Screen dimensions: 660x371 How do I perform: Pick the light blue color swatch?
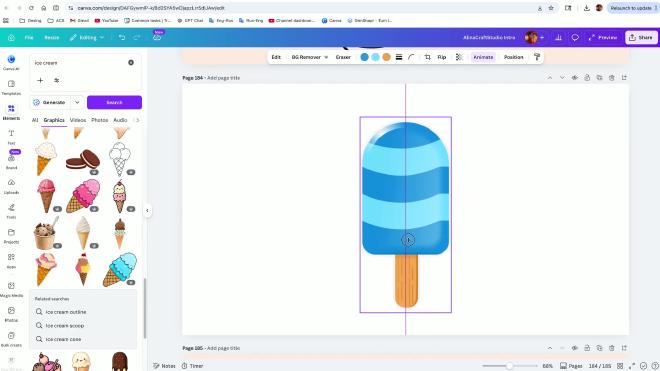click(x=375, y=57)
